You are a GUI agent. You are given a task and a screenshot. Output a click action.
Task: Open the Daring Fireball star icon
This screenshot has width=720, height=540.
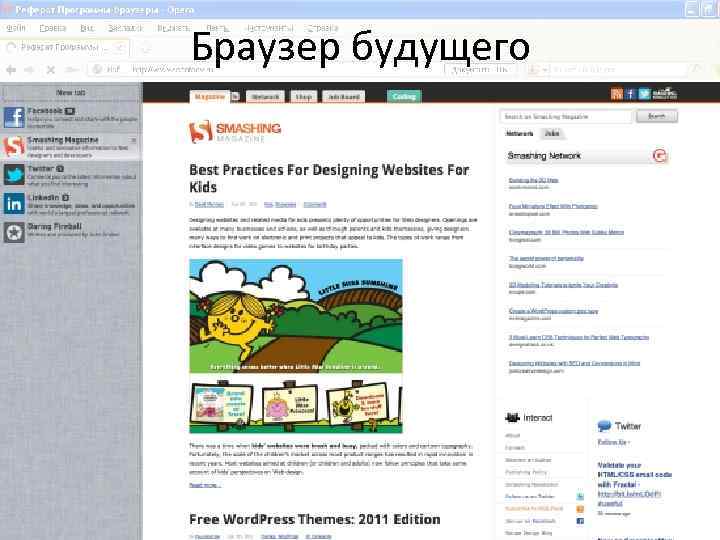(x=14, y=232)
